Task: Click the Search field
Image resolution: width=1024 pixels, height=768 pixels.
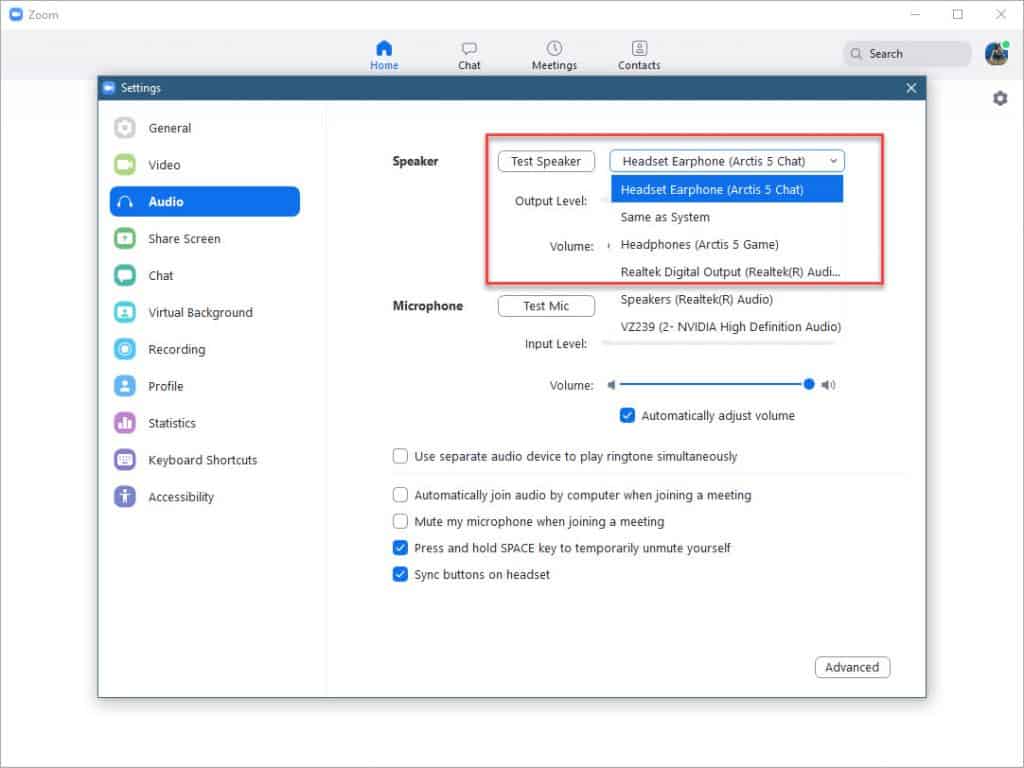Action: (905, 53)
